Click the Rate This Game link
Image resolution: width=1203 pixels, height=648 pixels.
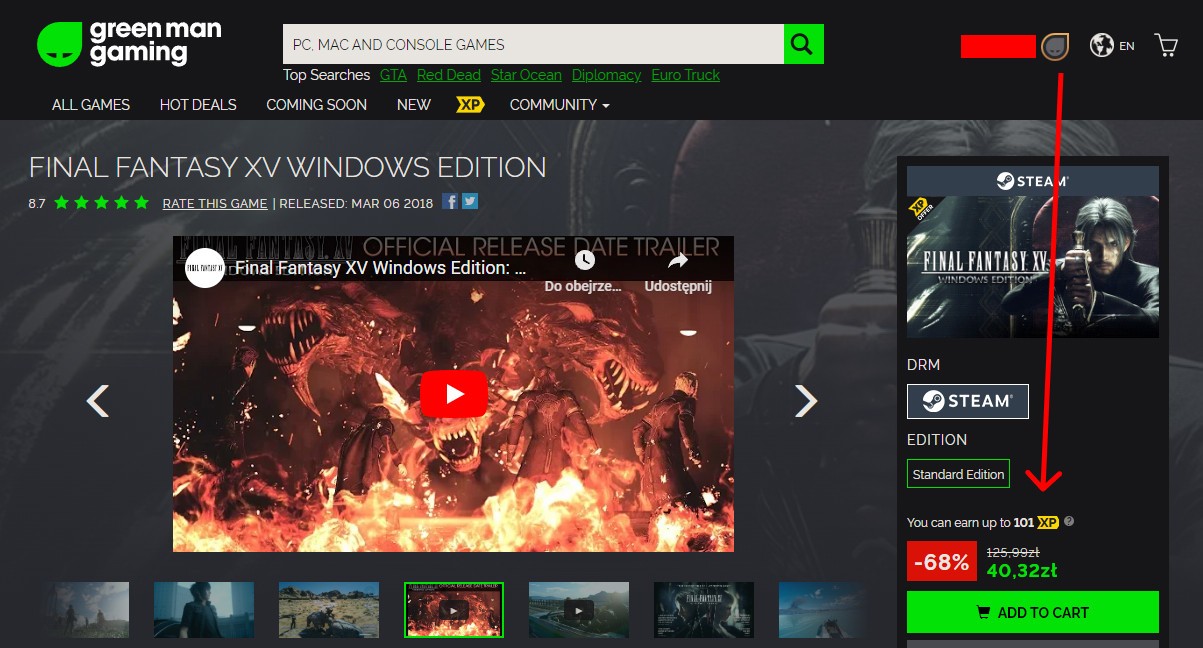coord(215,203)
